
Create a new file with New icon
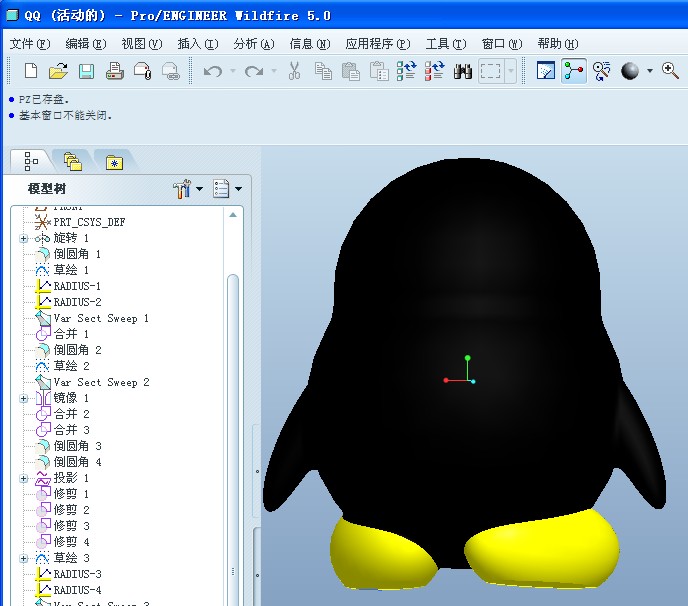point(31,71)
